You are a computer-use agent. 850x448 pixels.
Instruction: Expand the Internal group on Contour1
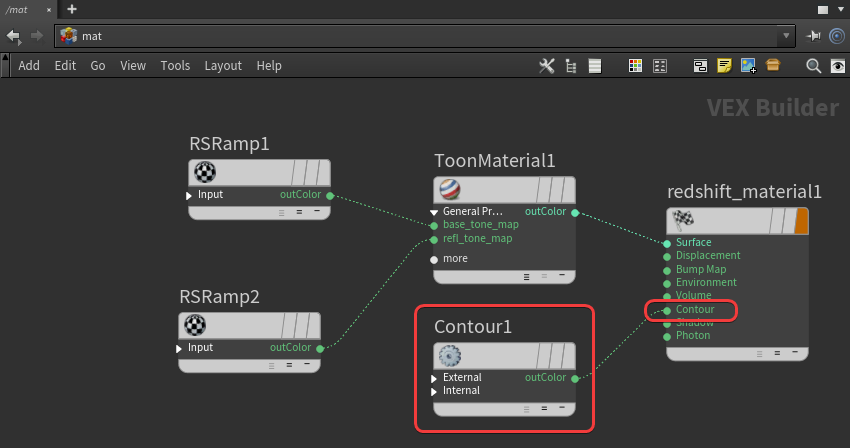(434, 392)
